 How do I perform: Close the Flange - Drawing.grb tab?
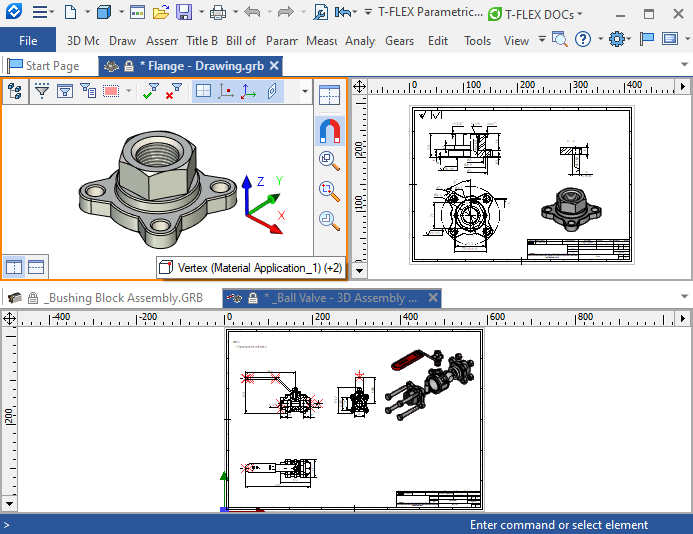pyautogui.click(x=274, y=66)
